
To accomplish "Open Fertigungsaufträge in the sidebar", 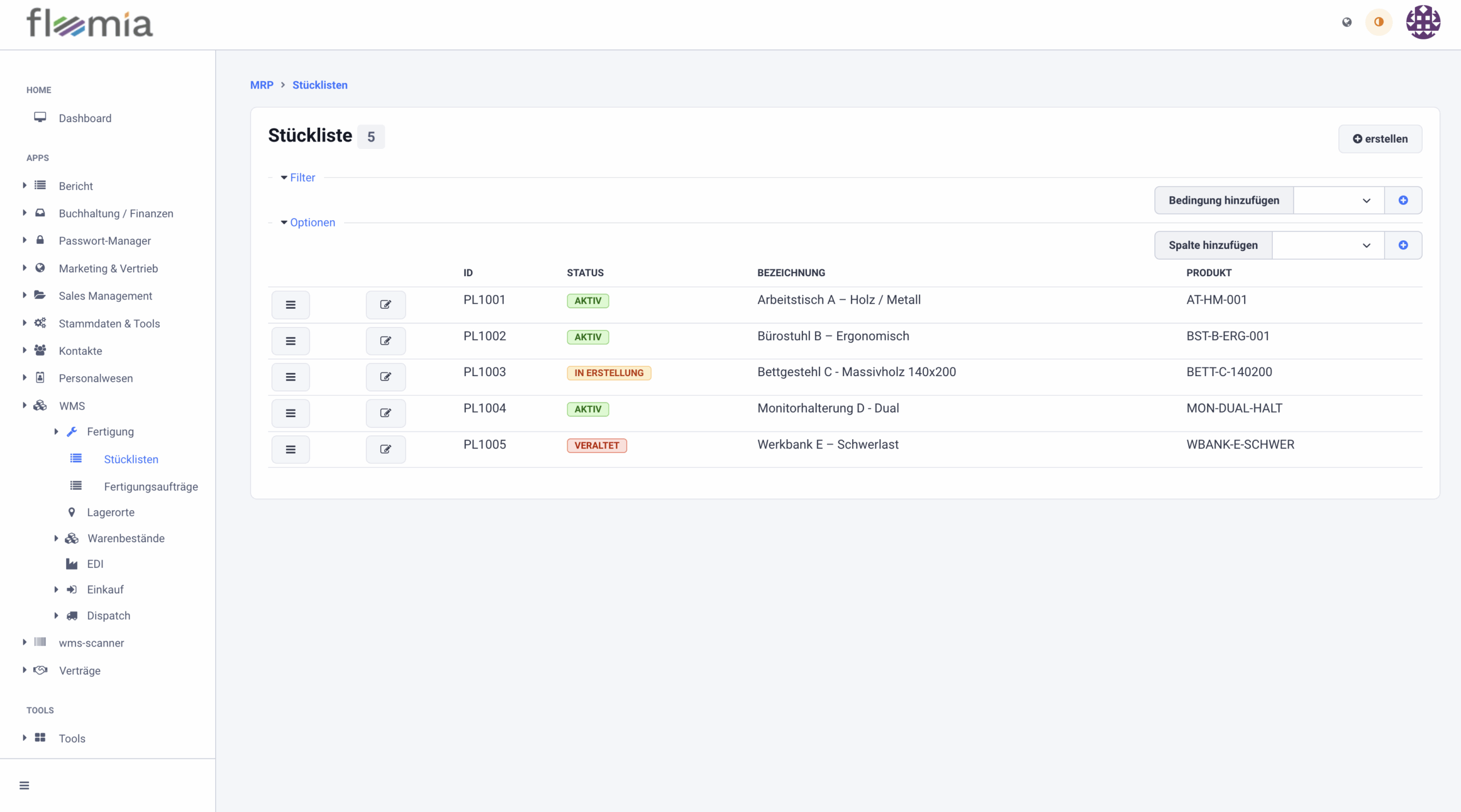I will pyautogui.click(x=151, y=487).
